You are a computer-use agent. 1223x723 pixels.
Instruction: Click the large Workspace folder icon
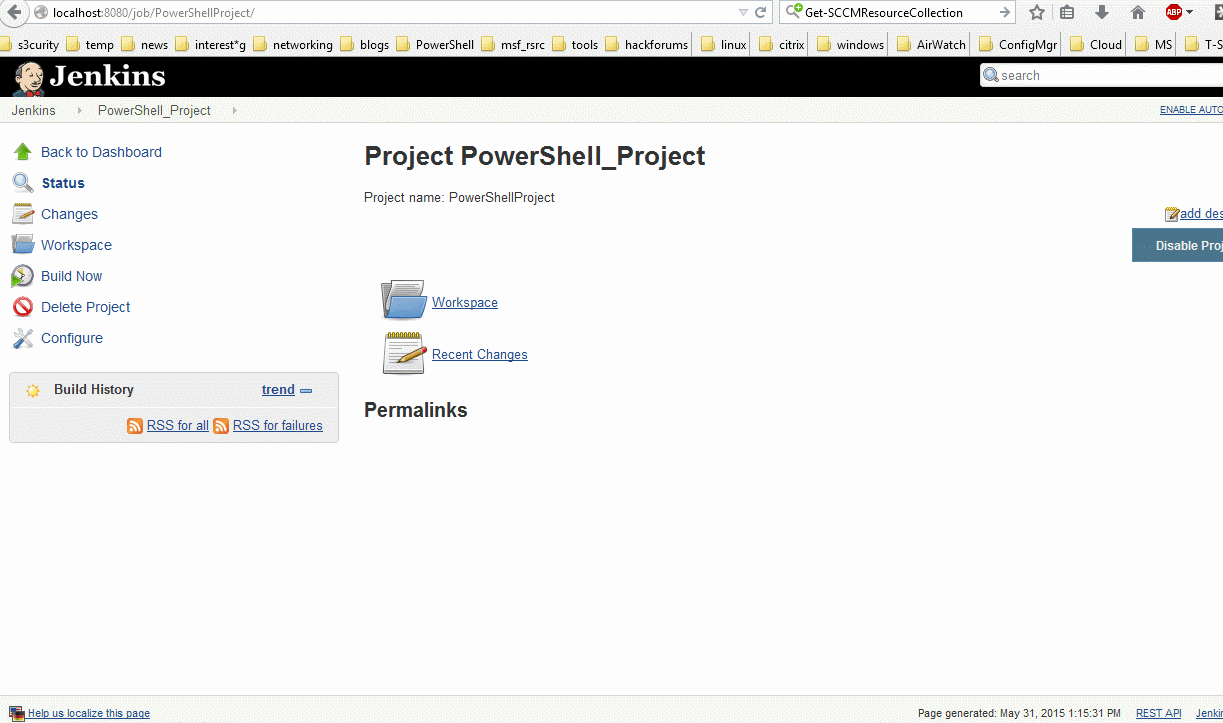click(x=403, y=300)
